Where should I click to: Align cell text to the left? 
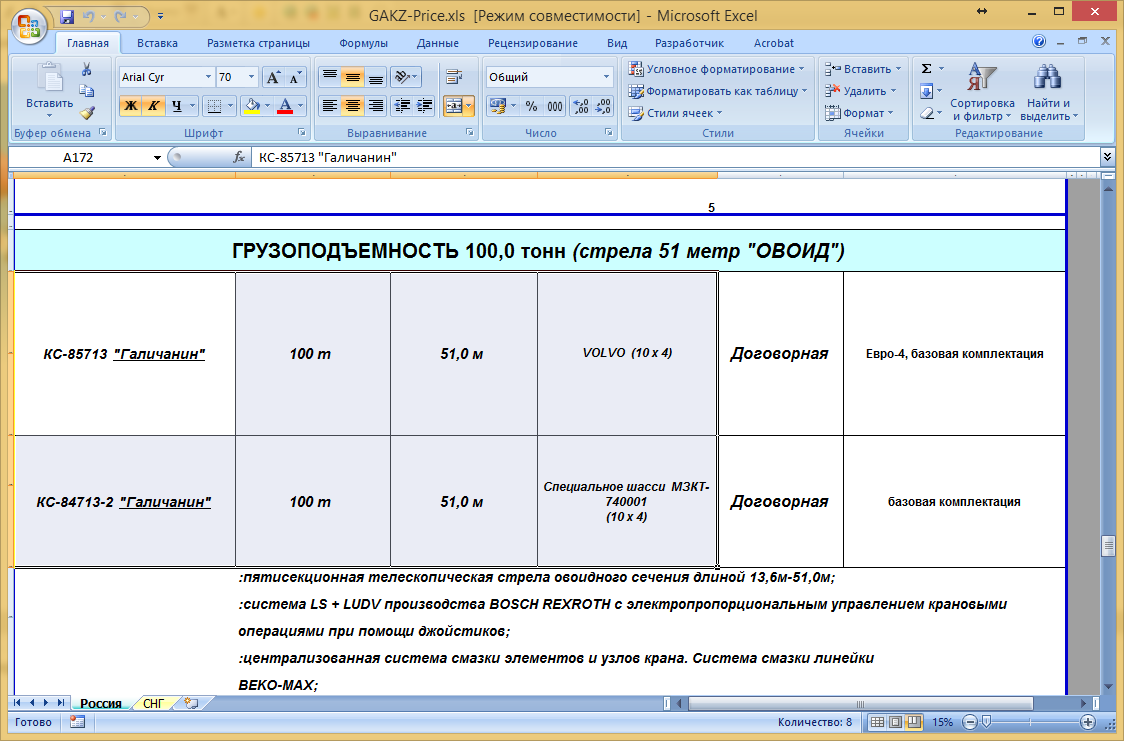click(x=330, y=106)
